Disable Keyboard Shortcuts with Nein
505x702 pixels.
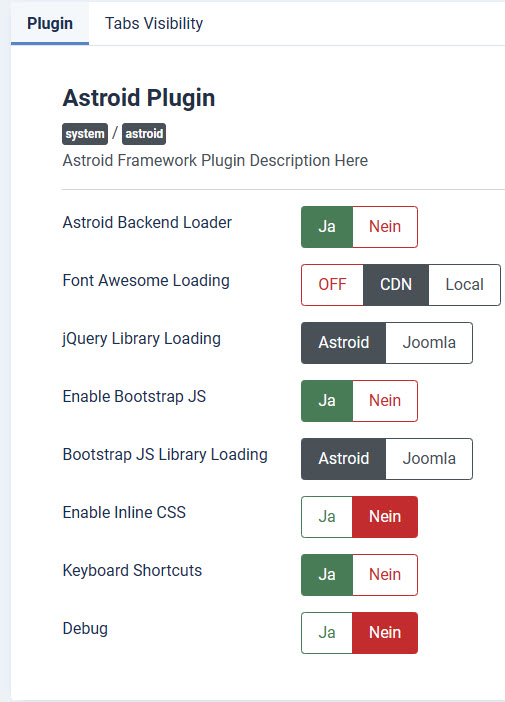(x=385, y=574)
